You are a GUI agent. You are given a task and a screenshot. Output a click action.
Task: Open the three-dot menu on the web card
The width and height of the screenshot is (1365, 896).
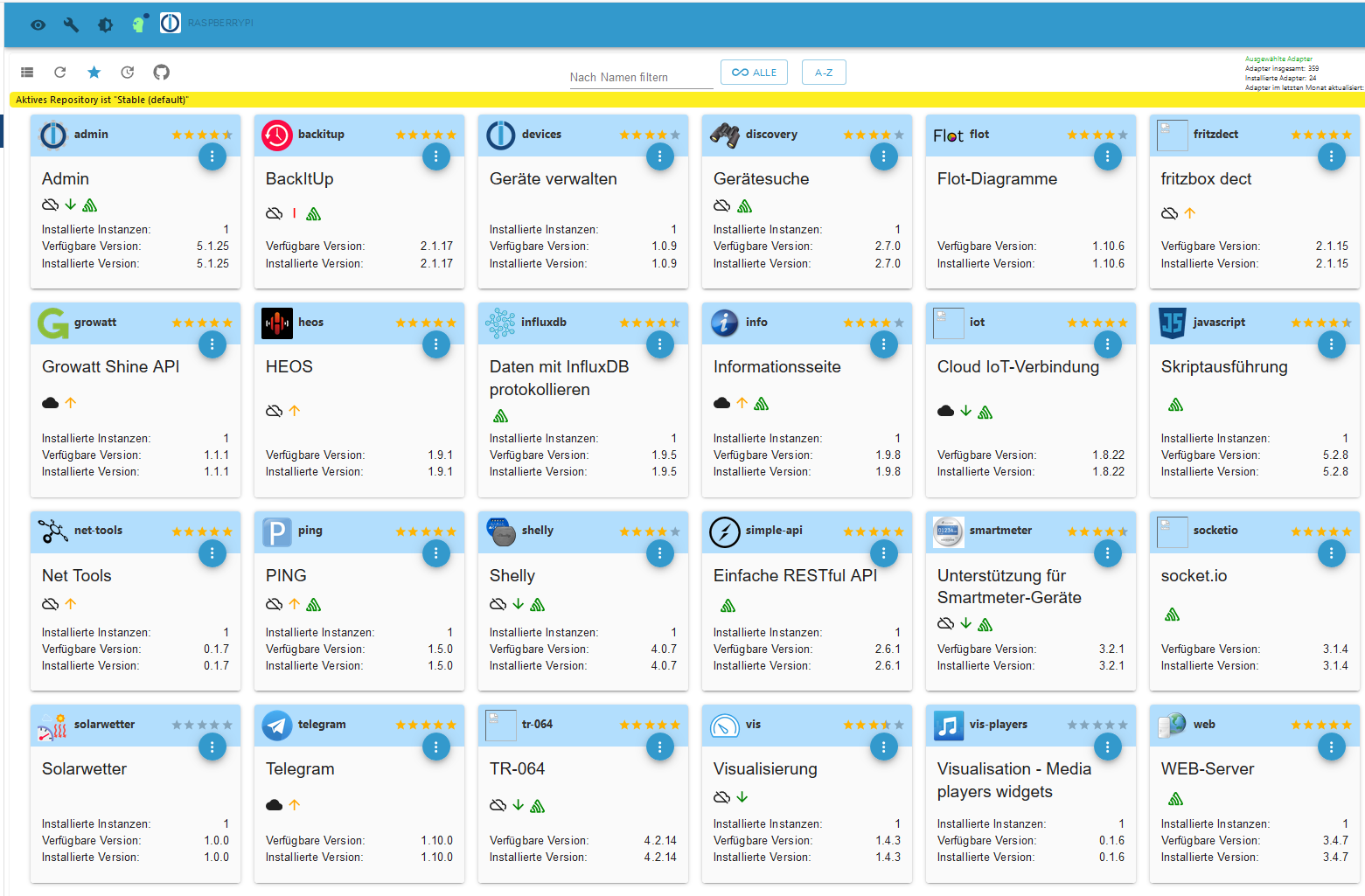pos(1332,747)
